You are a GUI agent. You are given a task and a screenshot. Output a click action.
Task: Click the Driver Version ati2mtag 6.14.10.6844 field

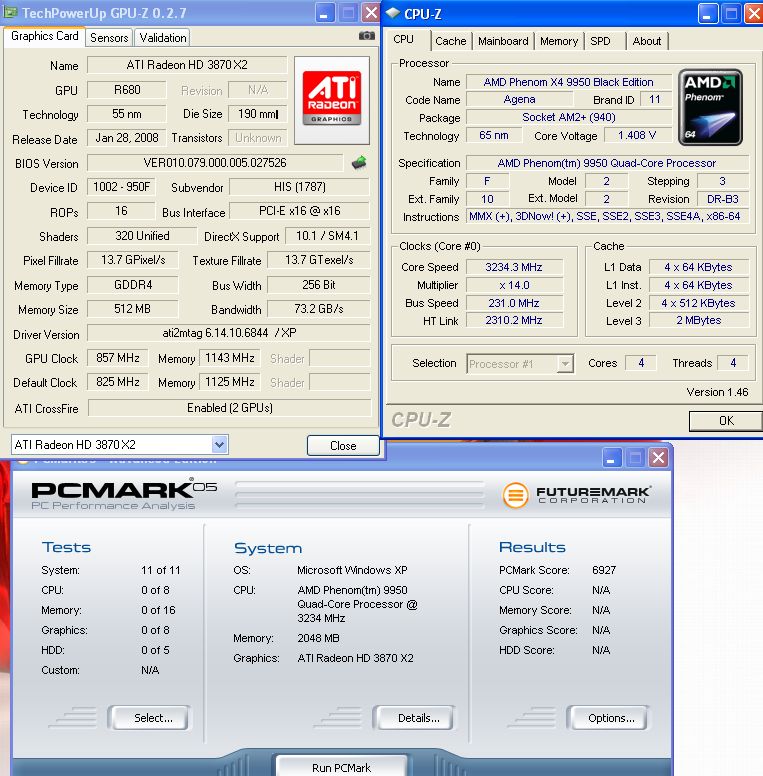229,333
